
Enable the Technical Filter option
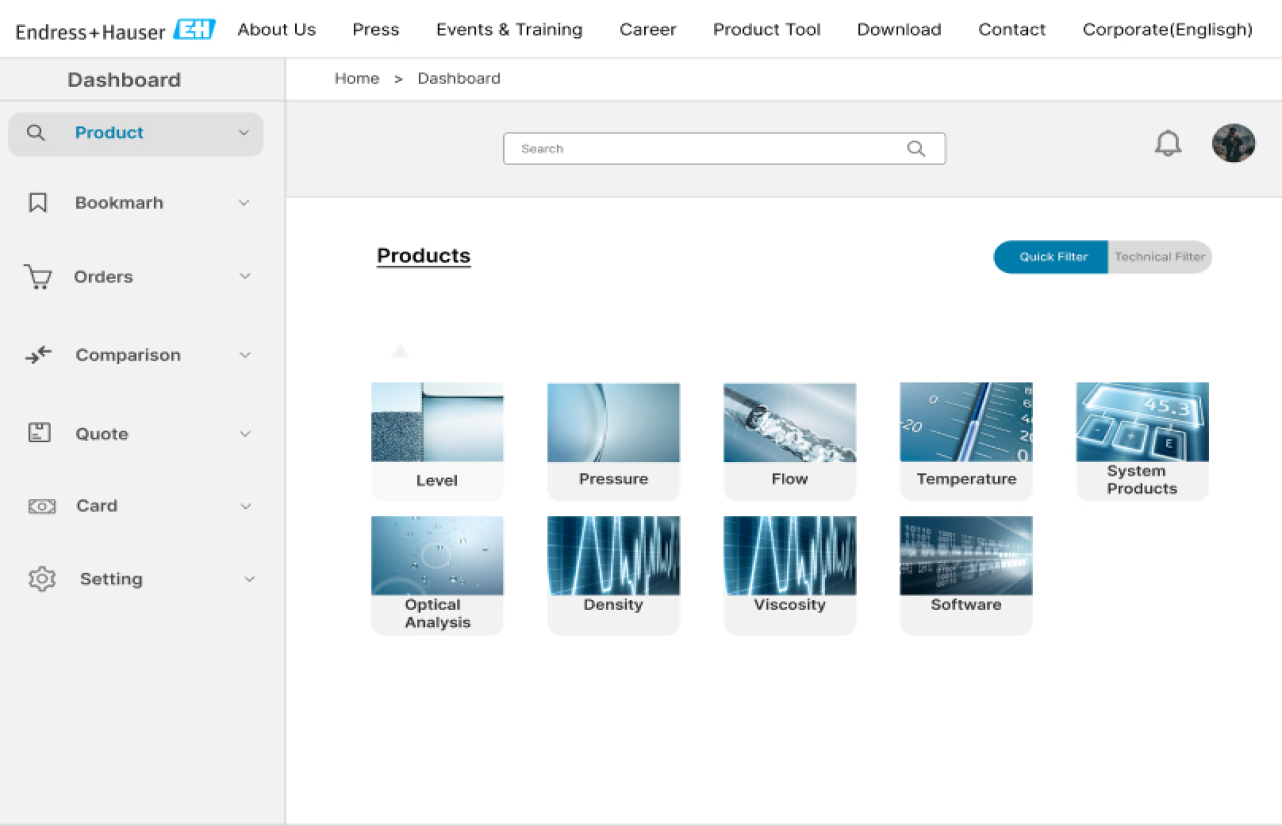(x=1159, y=257)
